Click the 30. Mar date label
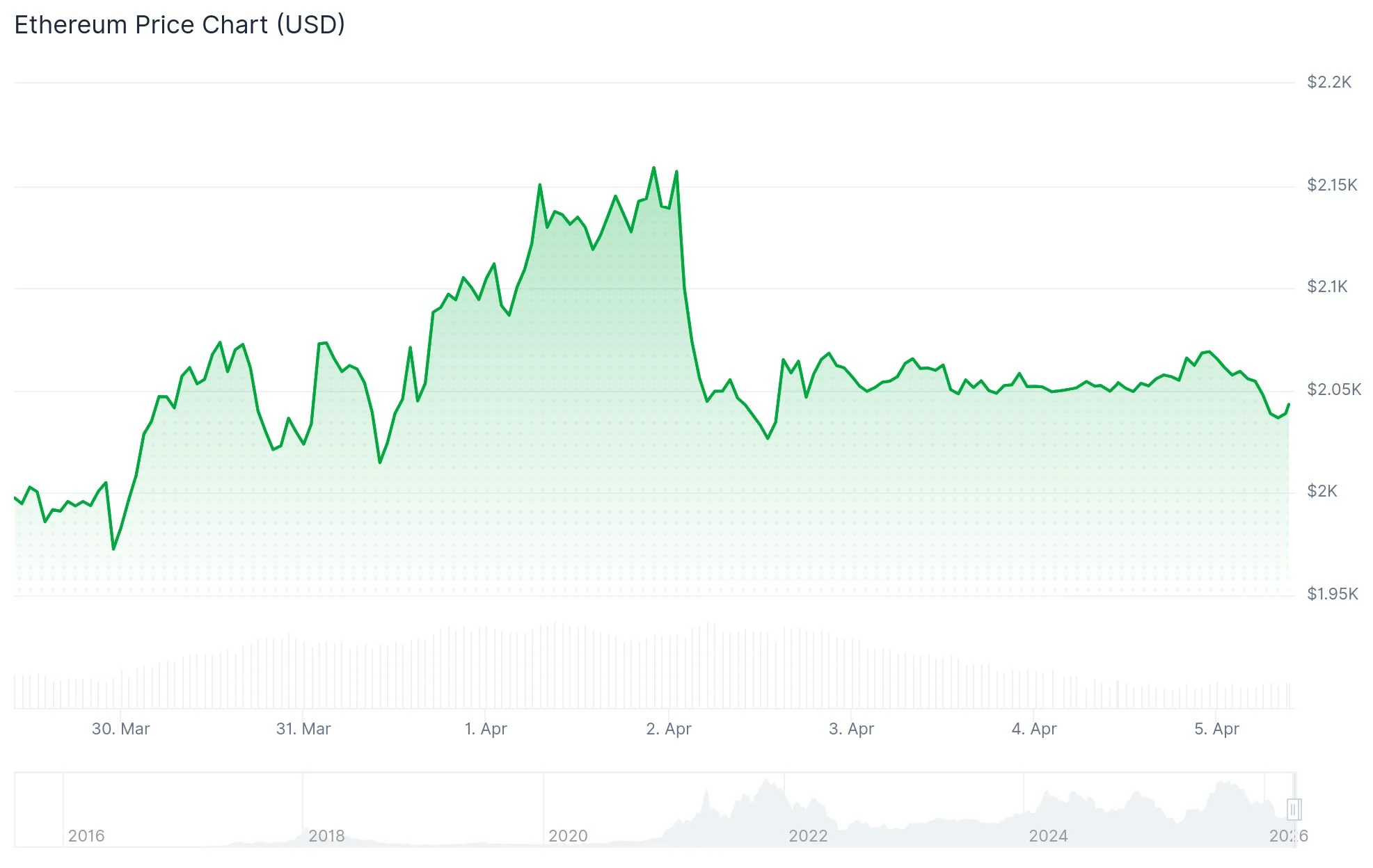 click(x=120, y=729)
